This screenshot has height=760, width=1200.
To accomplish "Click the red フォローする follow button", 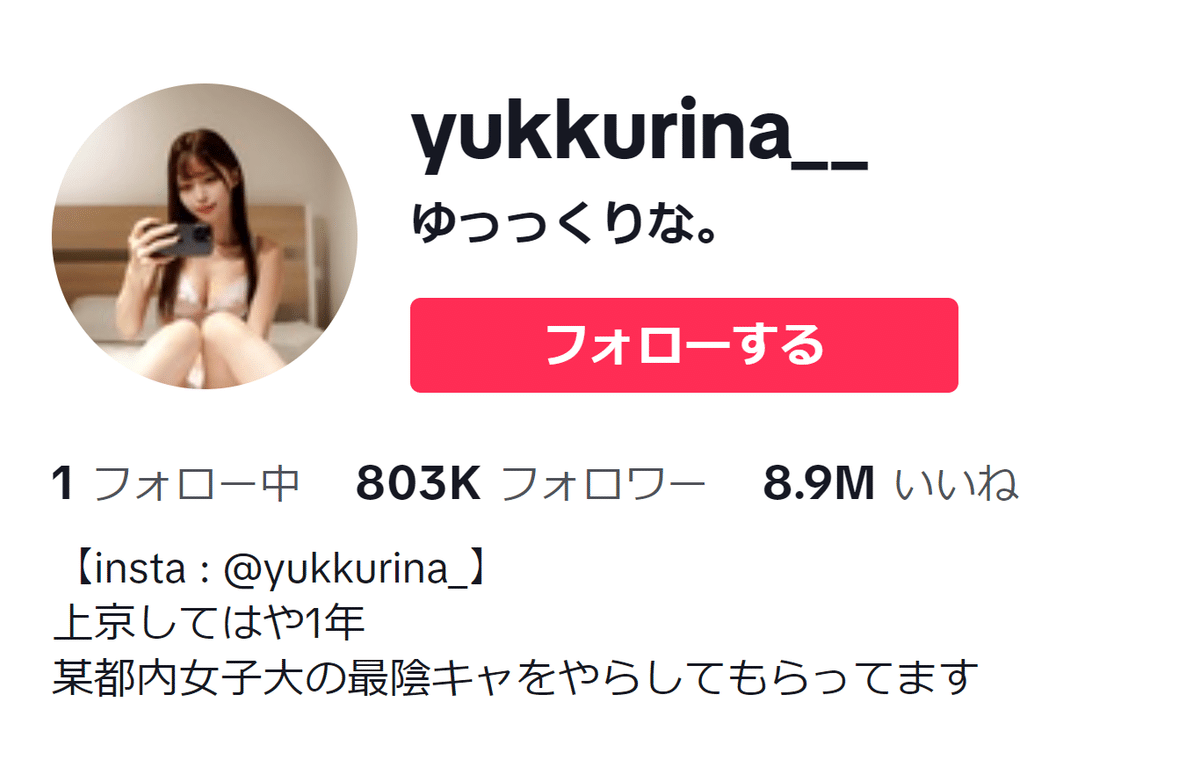I will tap(684, 345).
